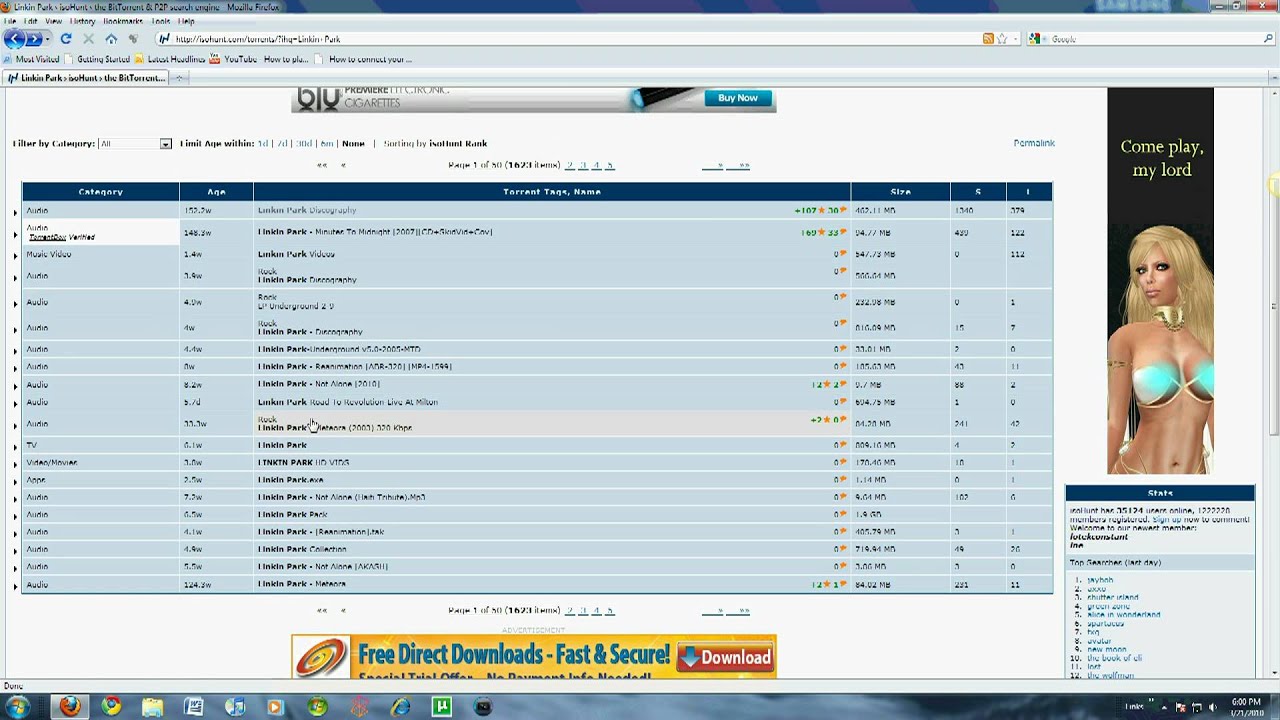Click into the Google search field

point(1155,39)
